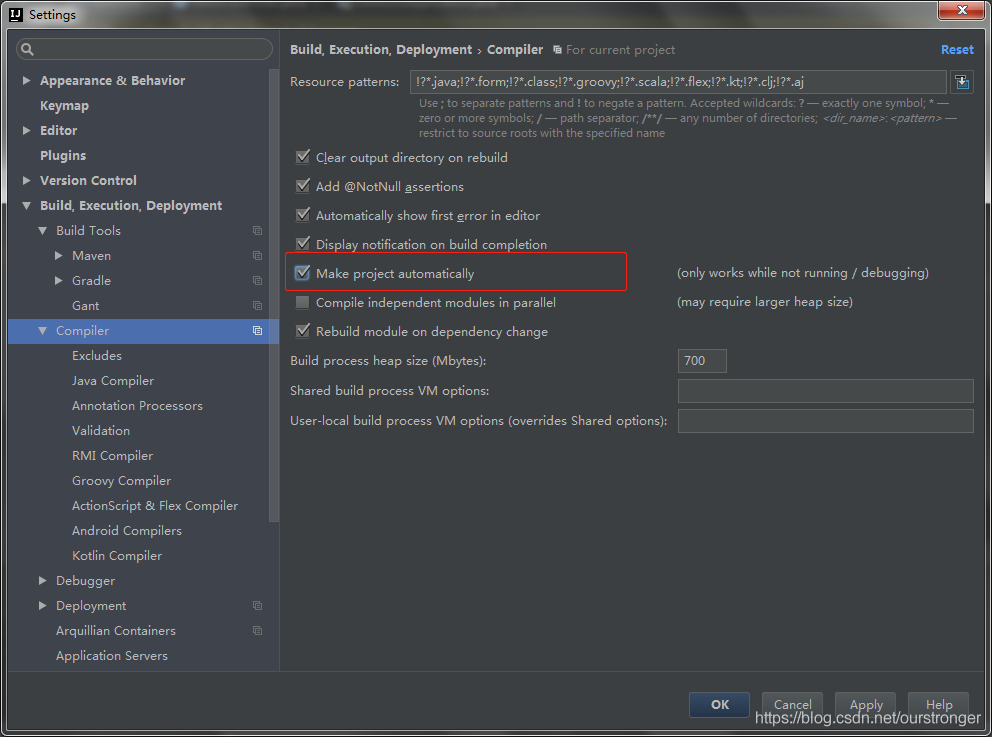Image resolution: width=992 pixels, height=737 pixels.
Task: Select Gant under Build Tools
Action: (85, 306)
